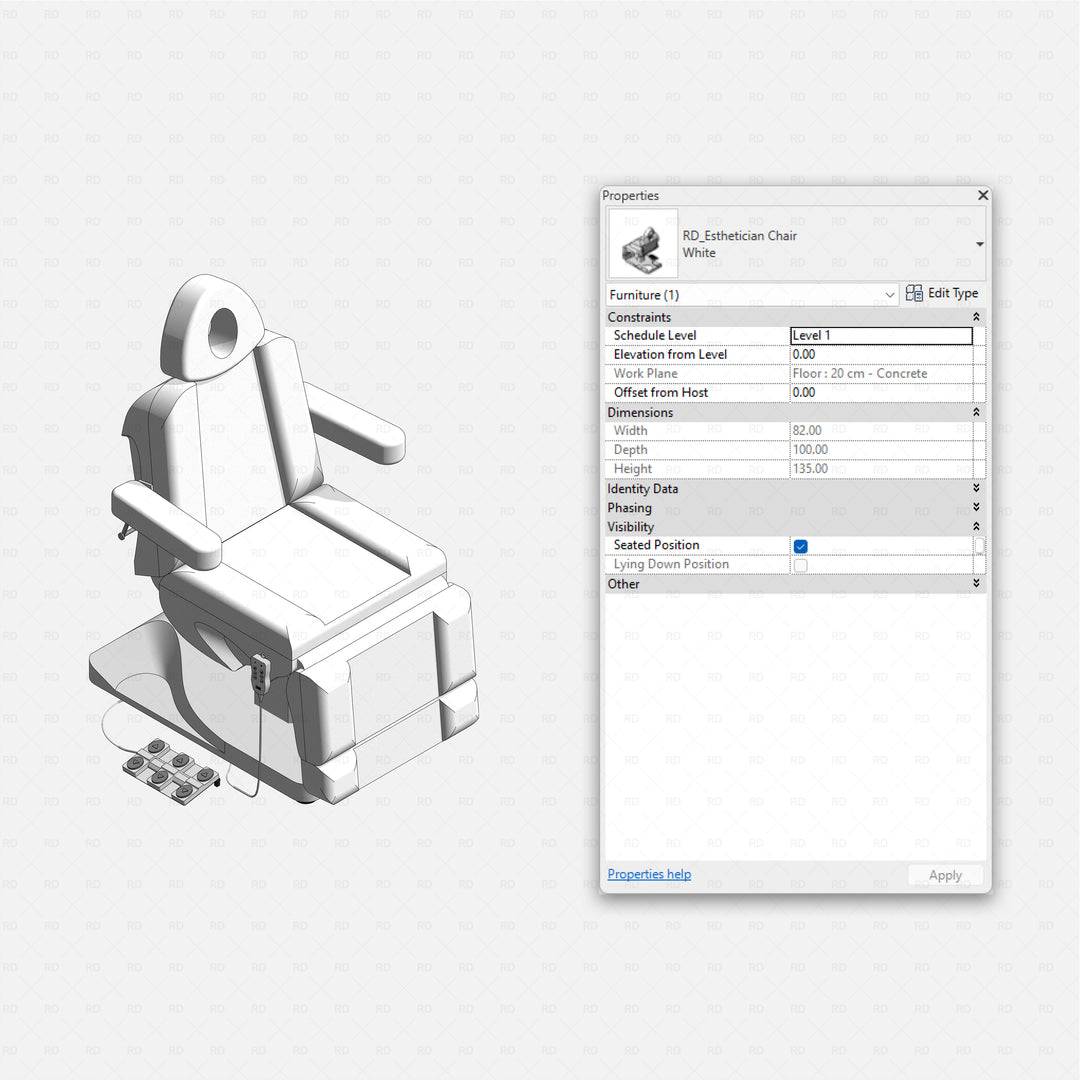The height and width of the screenshot is (1080, 1080).
Task: Open the Properties help link
Action: click(x=649, y=874)
